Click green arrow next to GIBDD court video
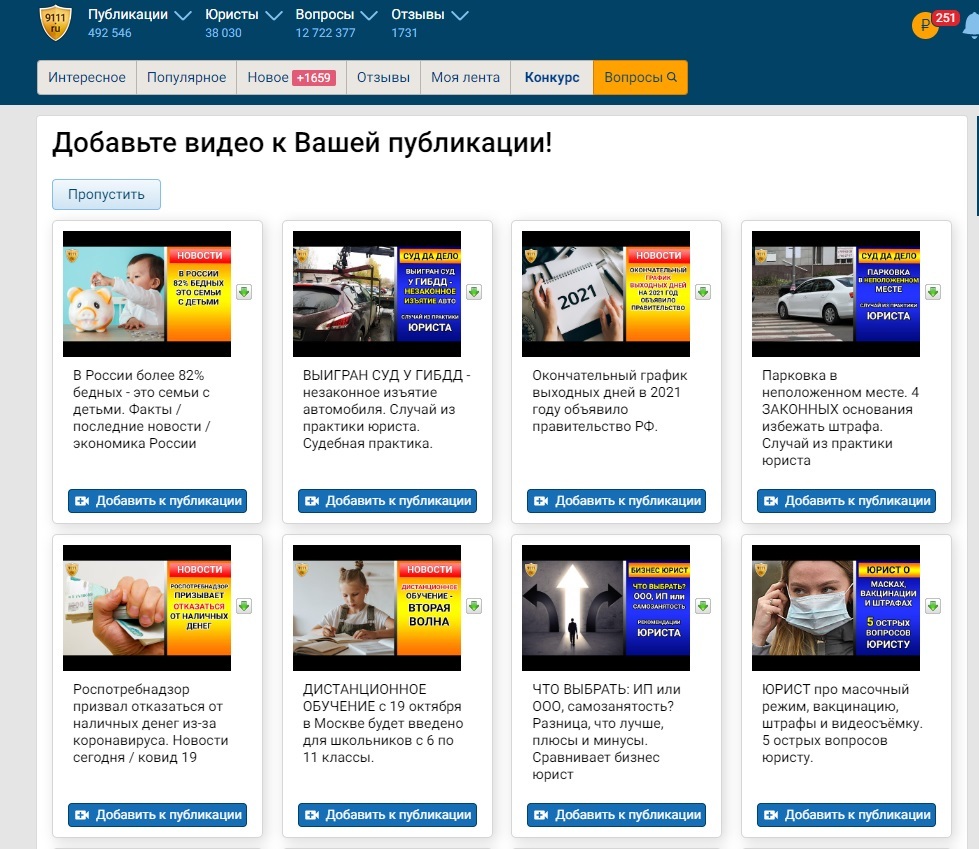 pos(474,292)
